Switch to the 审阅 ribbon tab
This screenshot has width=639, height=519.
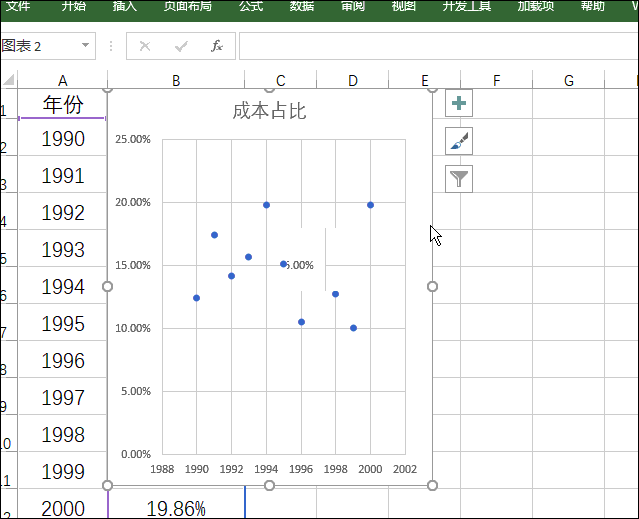353,6
